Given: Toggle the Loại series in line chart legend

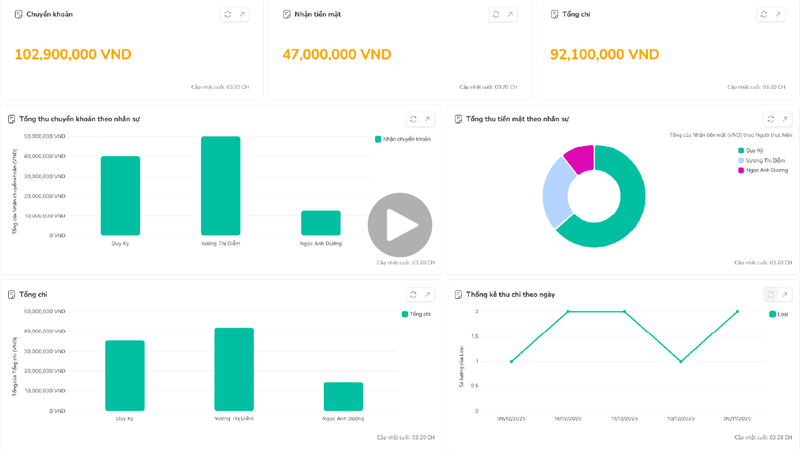Looking at the screenshot, I should coord(778,314).
